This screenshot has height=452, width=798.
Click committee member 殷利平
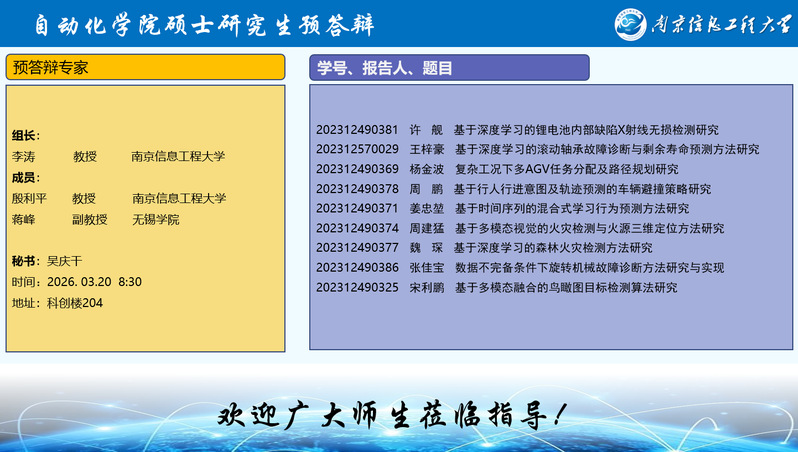[x=29, y=198]
